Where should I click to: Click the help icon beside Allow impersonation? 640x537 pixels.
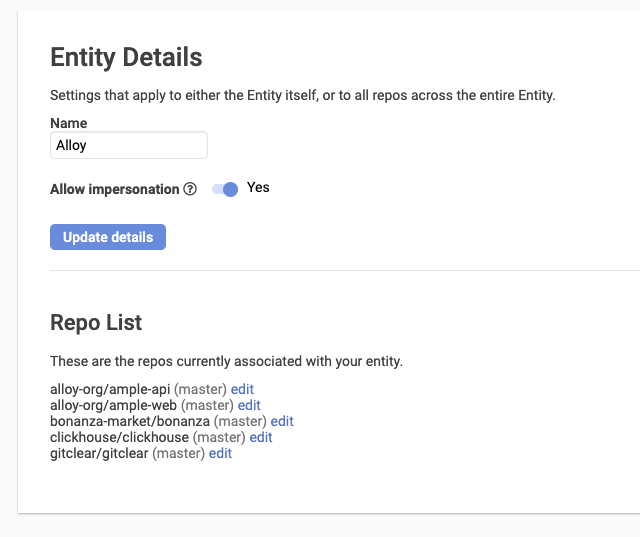pyautogui.click(x=190, y=189)
